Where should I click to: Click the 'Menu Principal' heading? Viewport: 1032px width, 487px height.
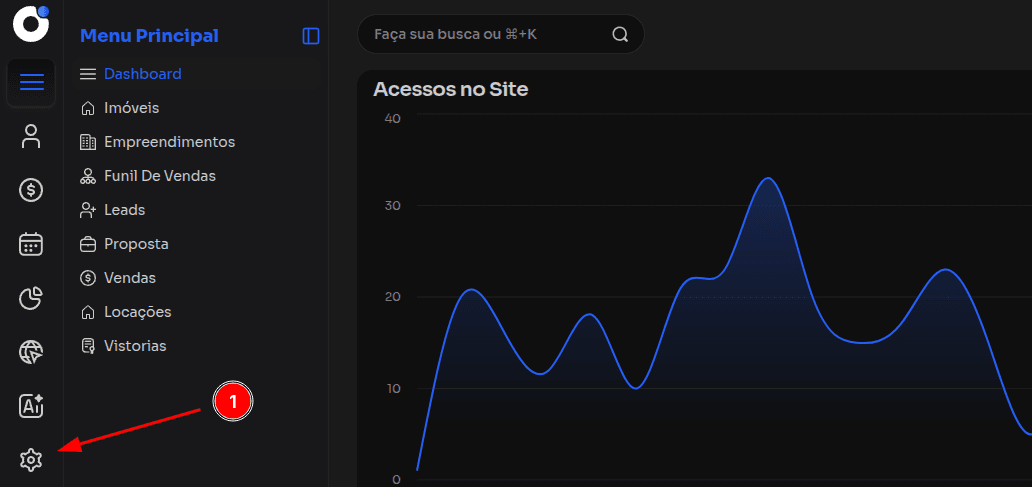click(149, 36)
